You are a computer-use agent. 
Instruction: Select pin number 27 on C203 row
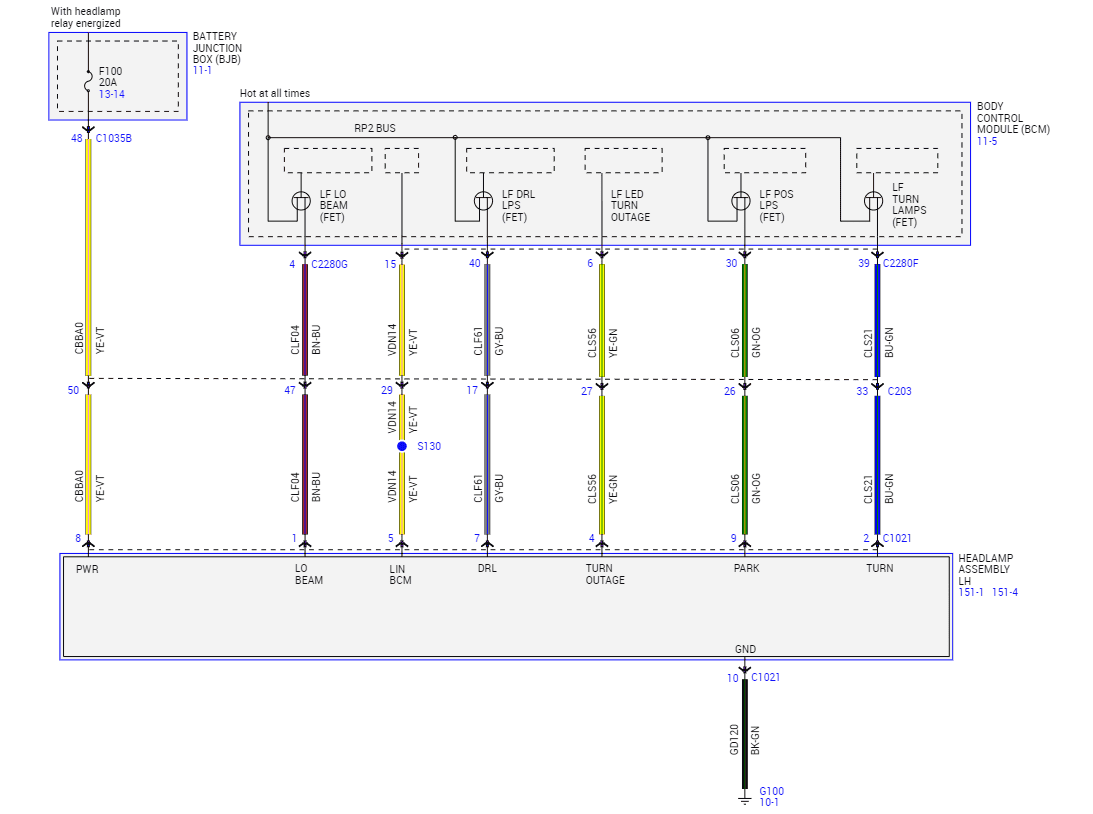coord(587,391)
